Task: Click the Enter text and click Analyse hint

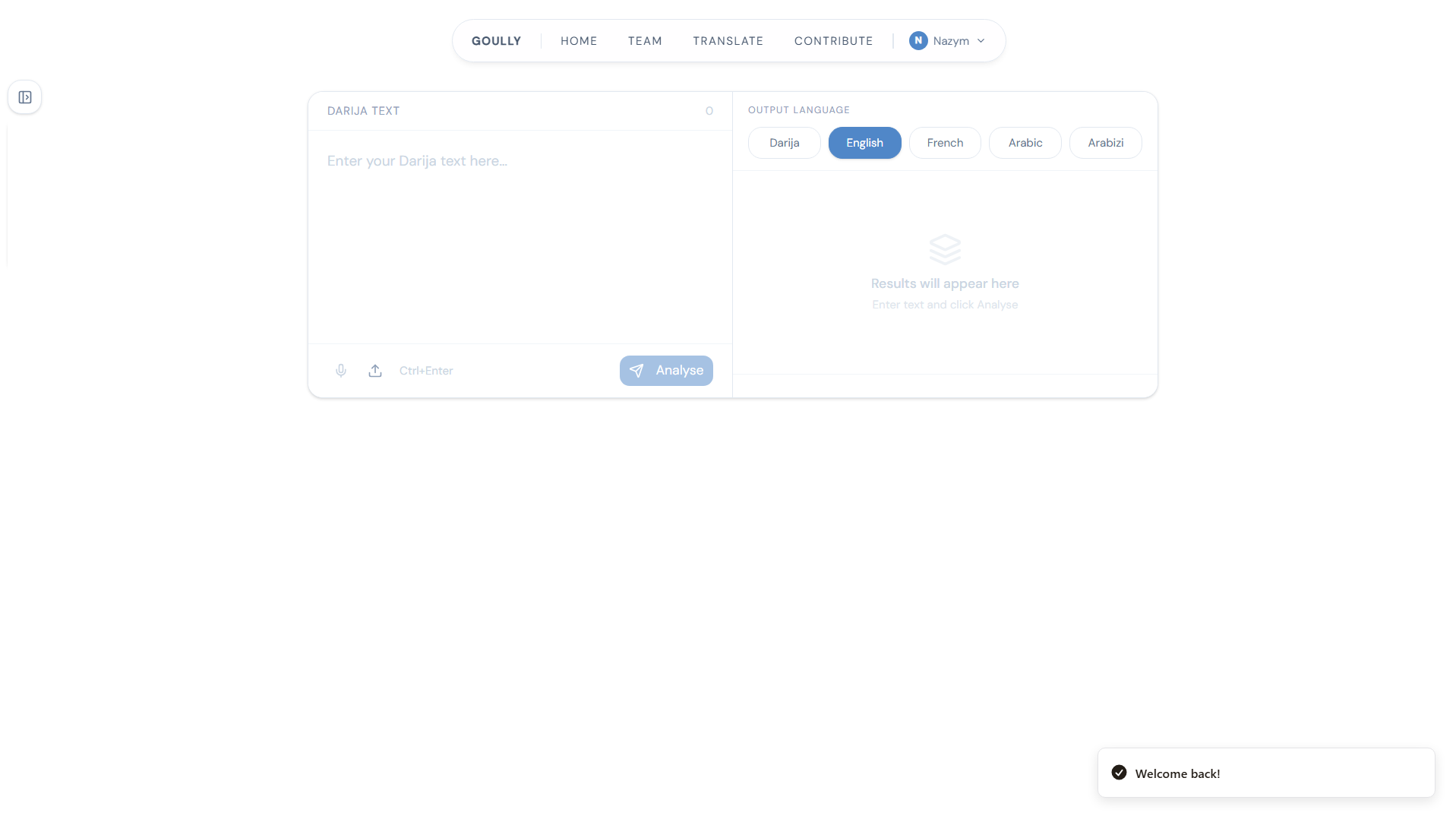Action: (945, 305)
